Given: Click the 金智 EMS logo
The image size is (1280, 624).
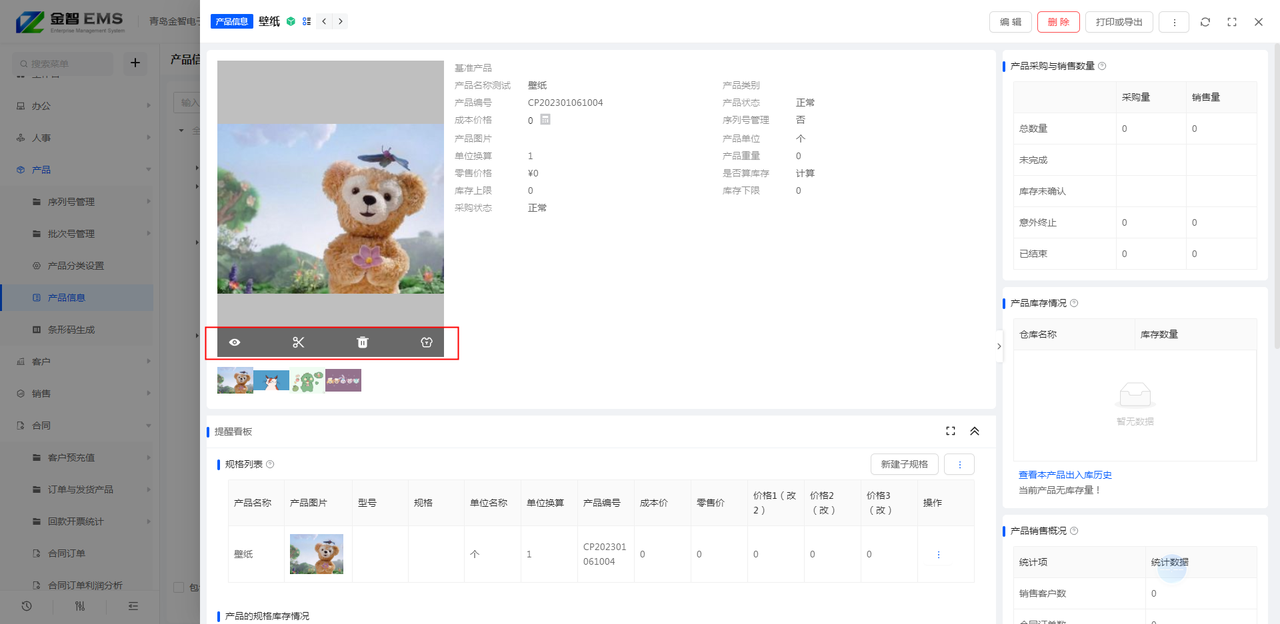Looking at the screenshot, I should 72,22.
